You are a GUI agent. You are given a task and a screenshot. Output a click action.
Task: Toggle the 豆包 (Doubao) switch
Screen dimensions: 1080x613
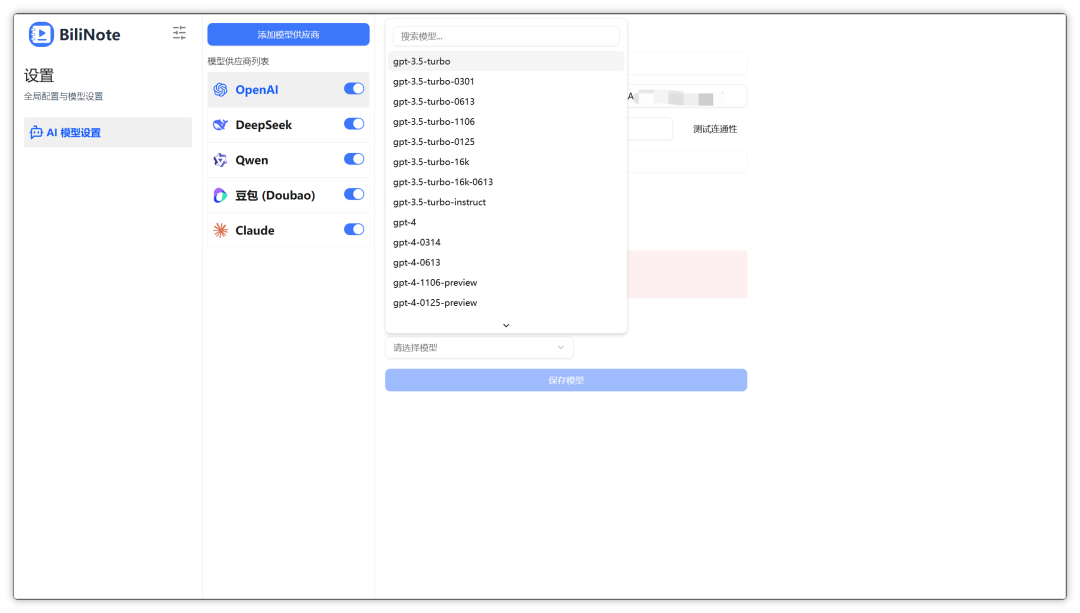click(354, 194)
